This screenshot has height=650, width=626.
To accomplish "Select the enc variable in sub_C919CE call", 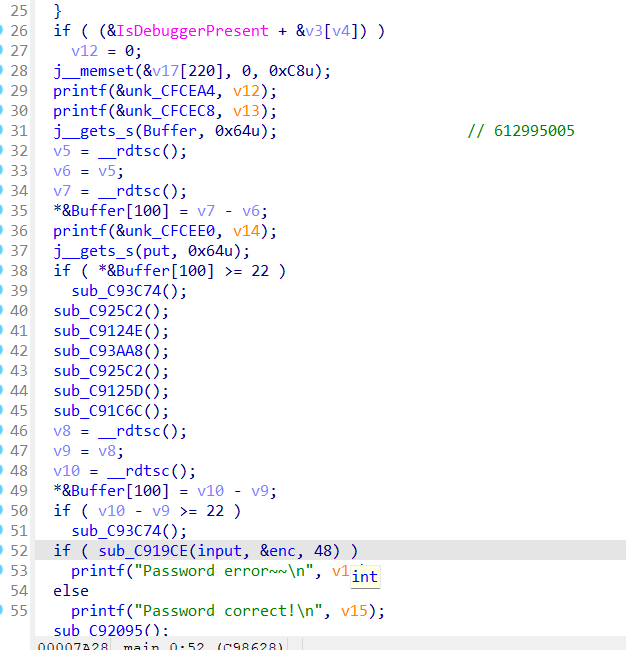I will tap(270, 551).
